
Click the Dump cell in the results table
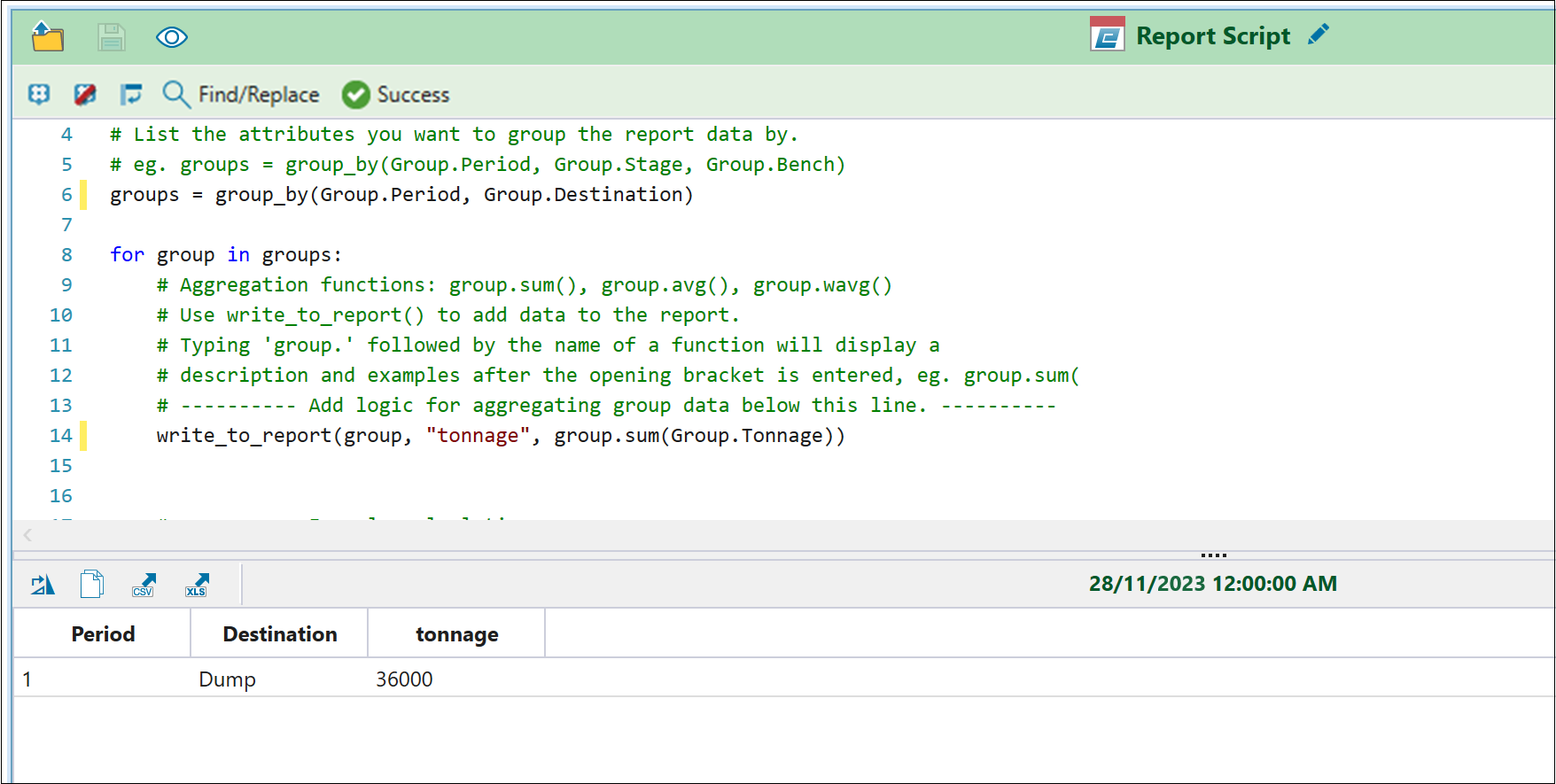(x=228, y=679)
